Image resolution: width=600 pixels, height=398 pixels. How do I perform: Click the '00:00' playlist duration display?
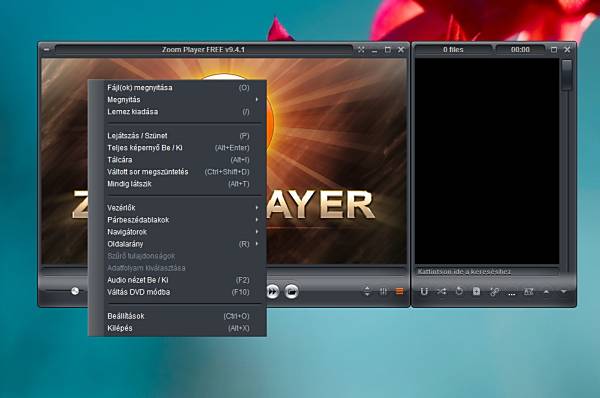click(520, 49)
